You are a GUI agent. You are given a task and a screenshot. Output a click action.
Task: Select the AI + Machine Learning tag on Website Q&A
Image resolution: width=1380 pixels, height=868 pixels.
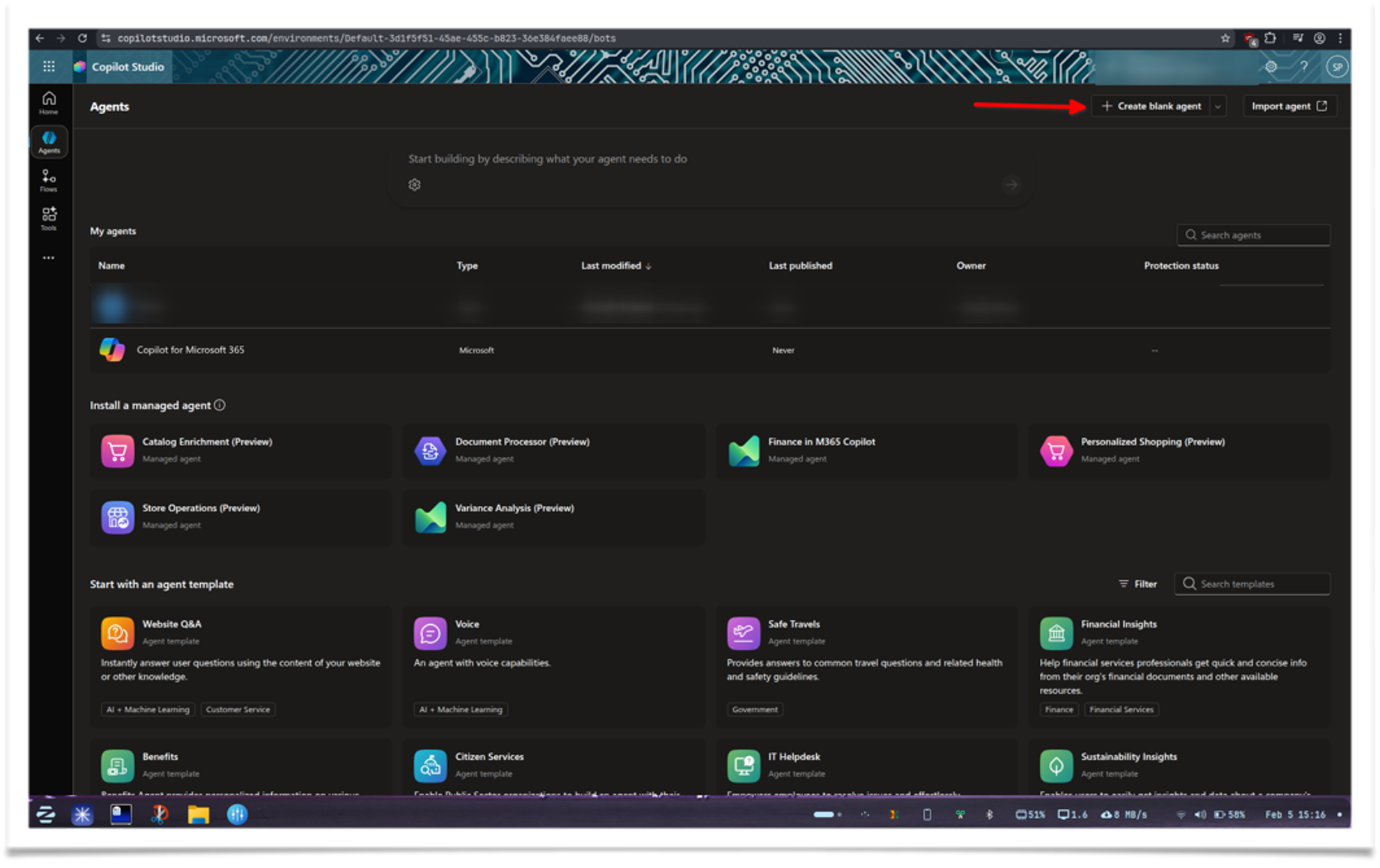[x=147, y=709]
